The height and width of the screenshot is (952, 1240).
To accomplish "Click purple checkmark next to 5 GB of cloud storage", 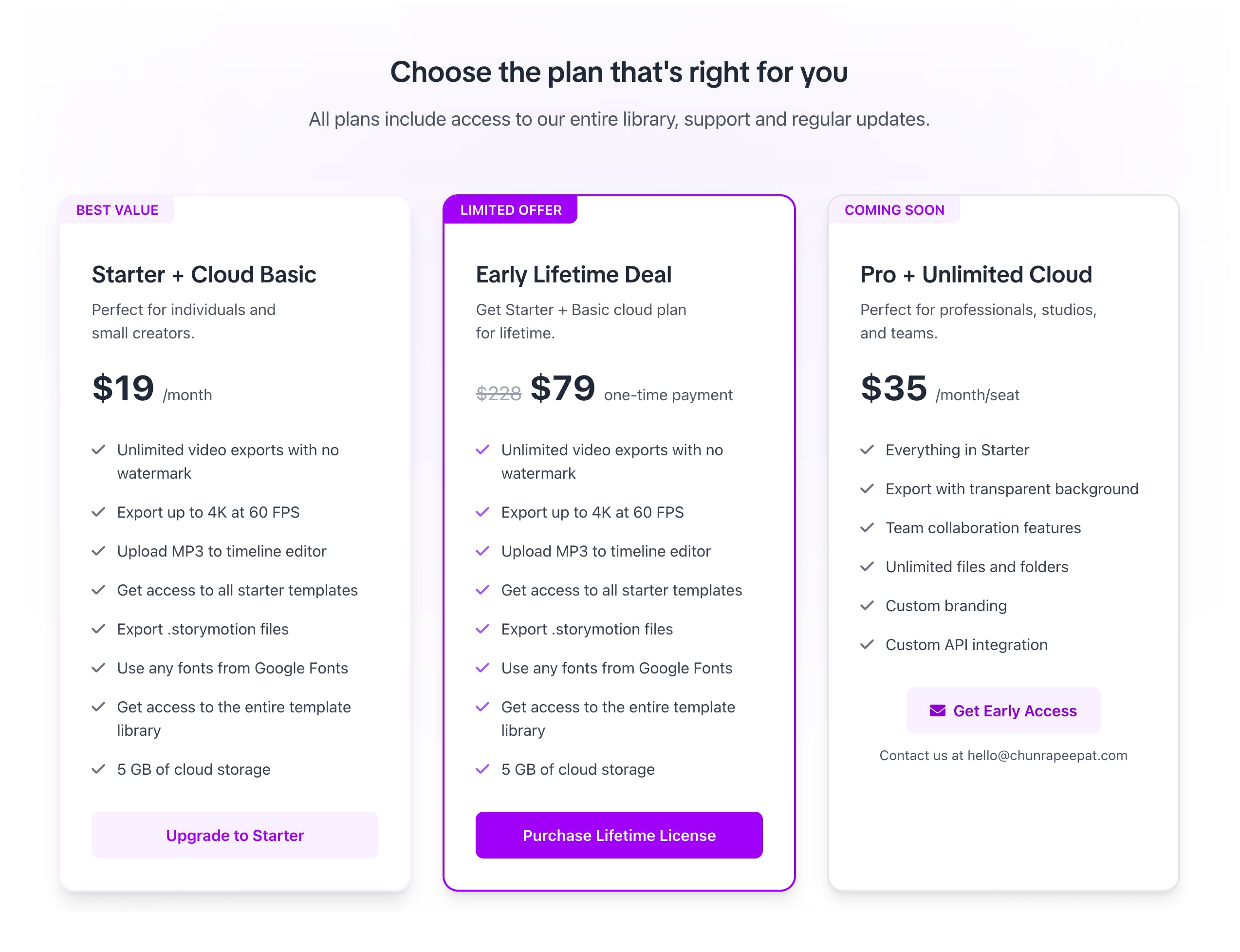I will point(482,769).
